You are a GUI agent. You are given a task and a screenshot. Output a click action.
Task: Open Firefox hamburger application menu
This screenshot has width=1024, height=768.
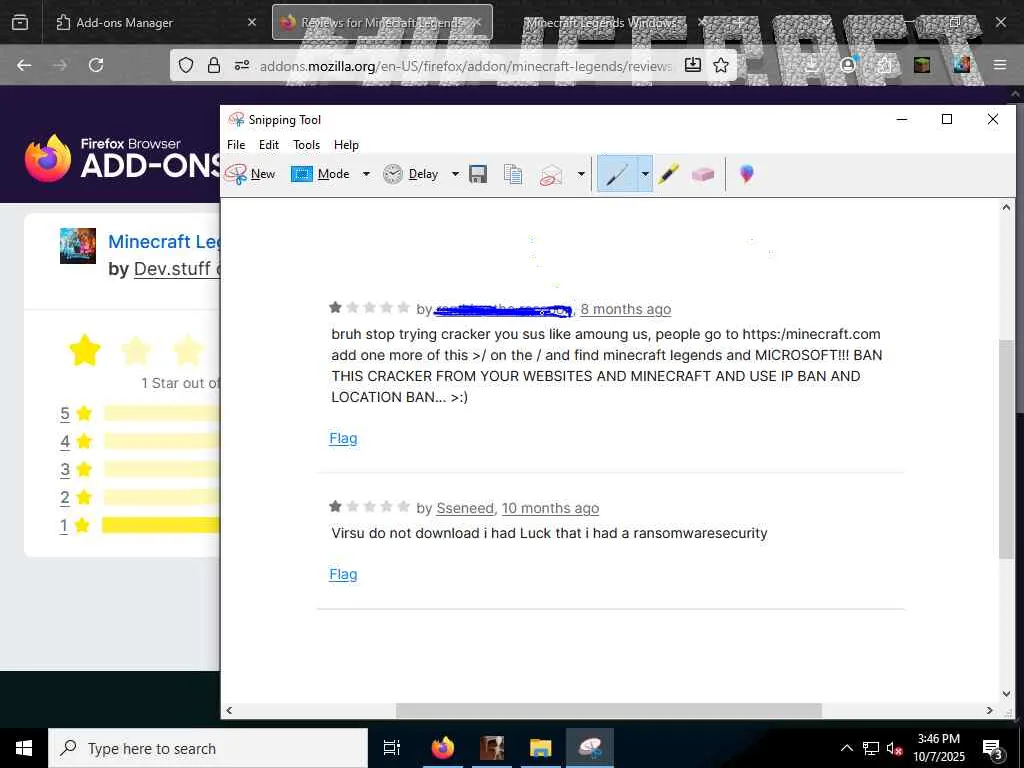pyautogui.click(x=1000, y=65)
